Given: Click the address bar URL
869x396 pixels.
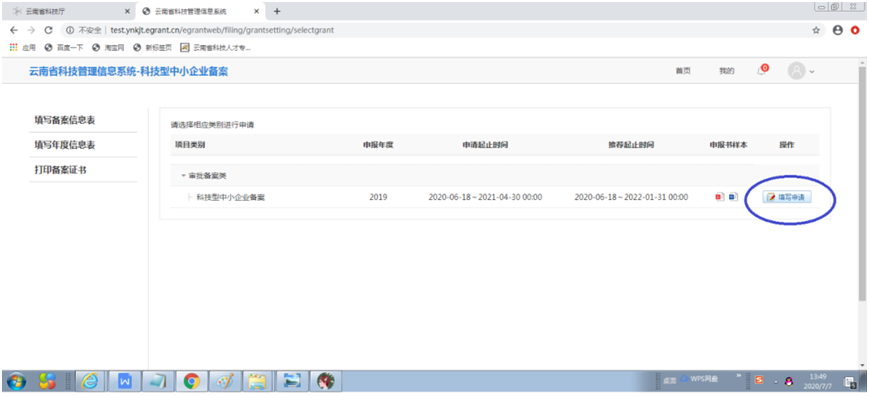Looking at the screenshot, I should pyautogui.click(x=222, y=30).
